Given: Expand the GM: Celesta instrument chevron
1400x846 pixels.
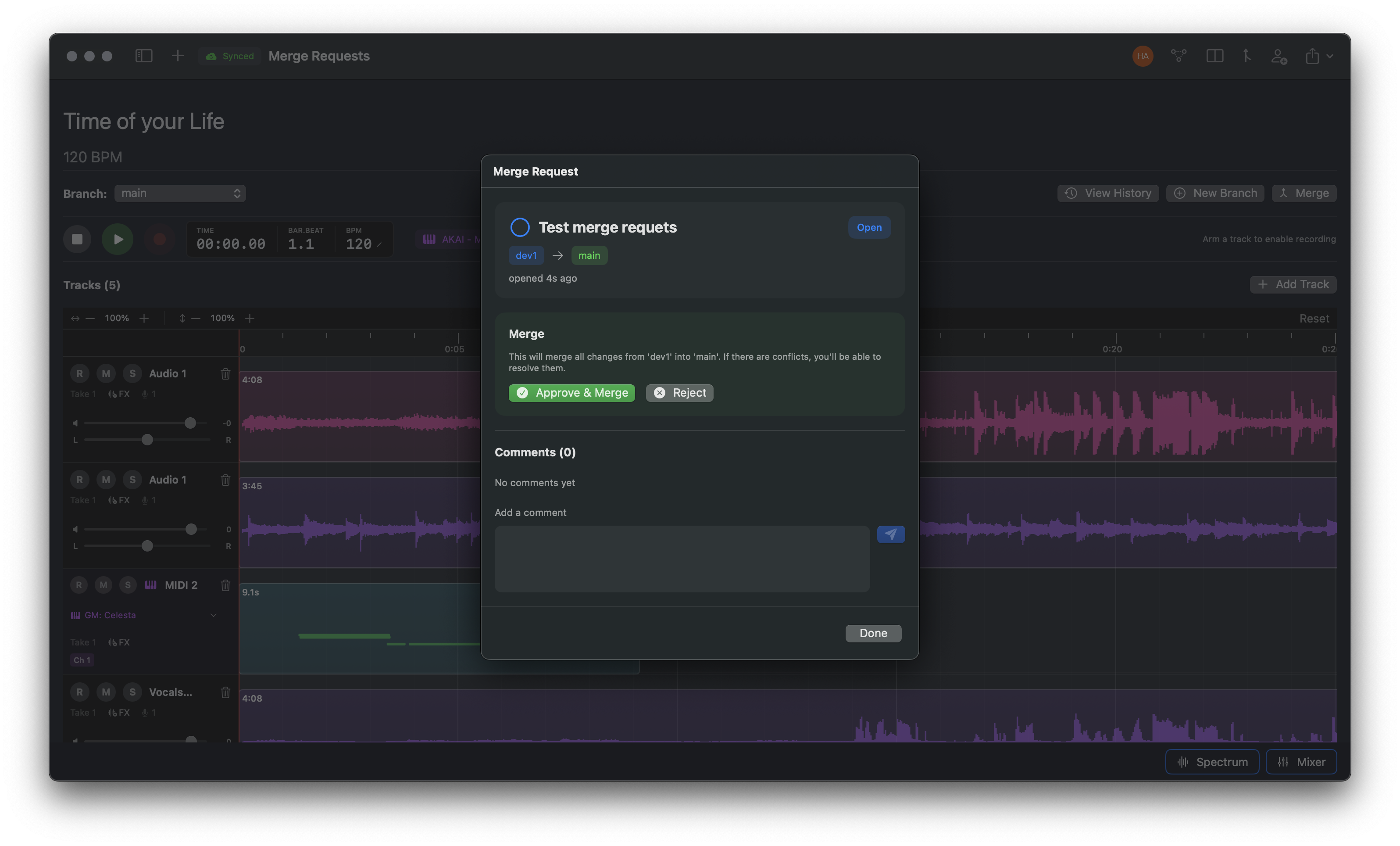Looking at the screenshot, I should click(x=214, y=615).
